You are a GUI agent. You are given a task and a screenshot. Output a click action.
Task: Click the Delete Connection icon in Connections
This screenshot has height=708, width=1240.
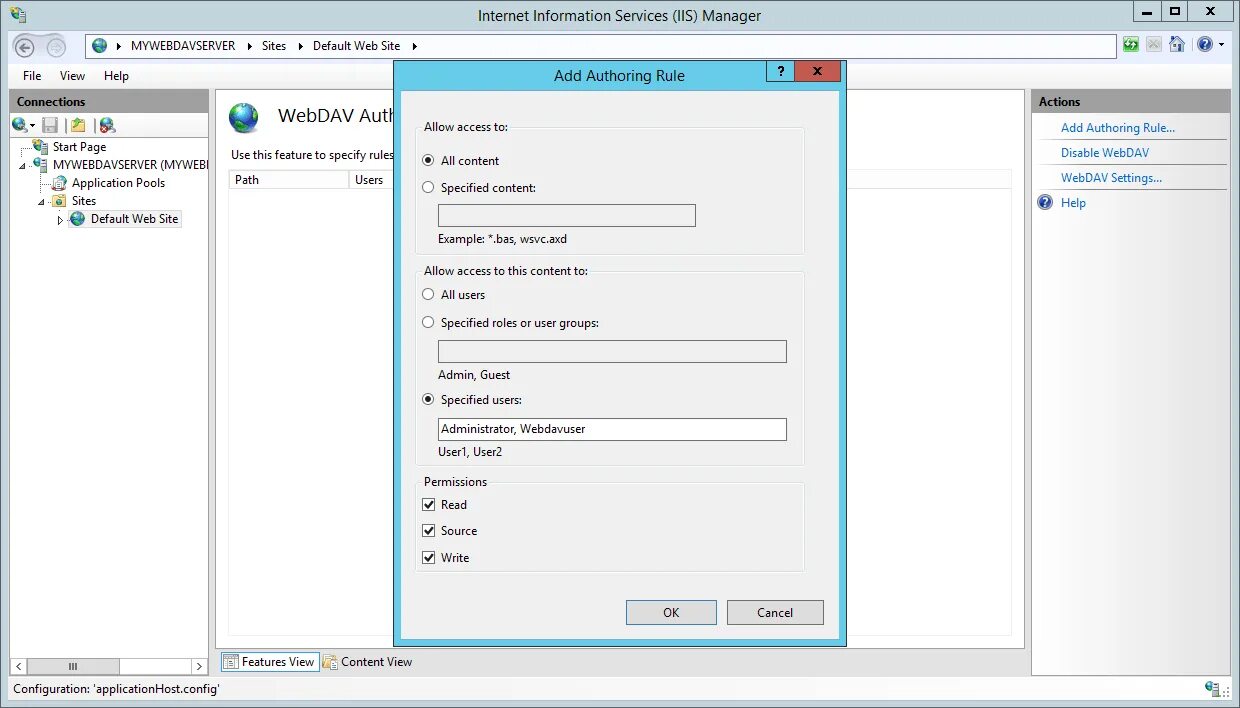pyautogui.click(x=107, y=125)
